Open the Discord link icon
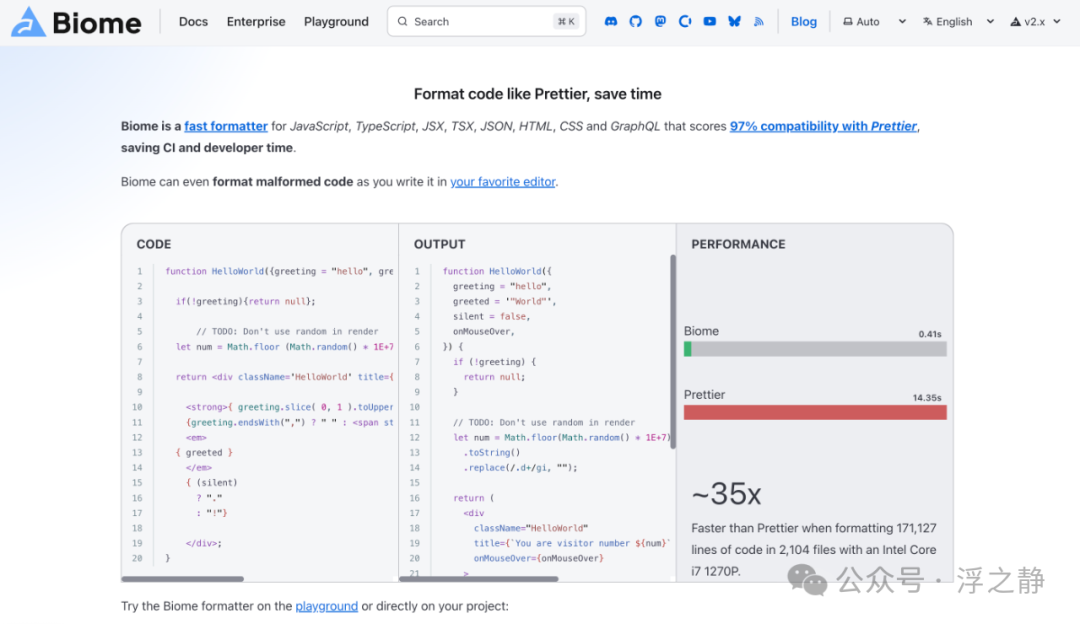The height and width of the screenshot is (624, 1080). pyautogui.click(x=611, y=21)
